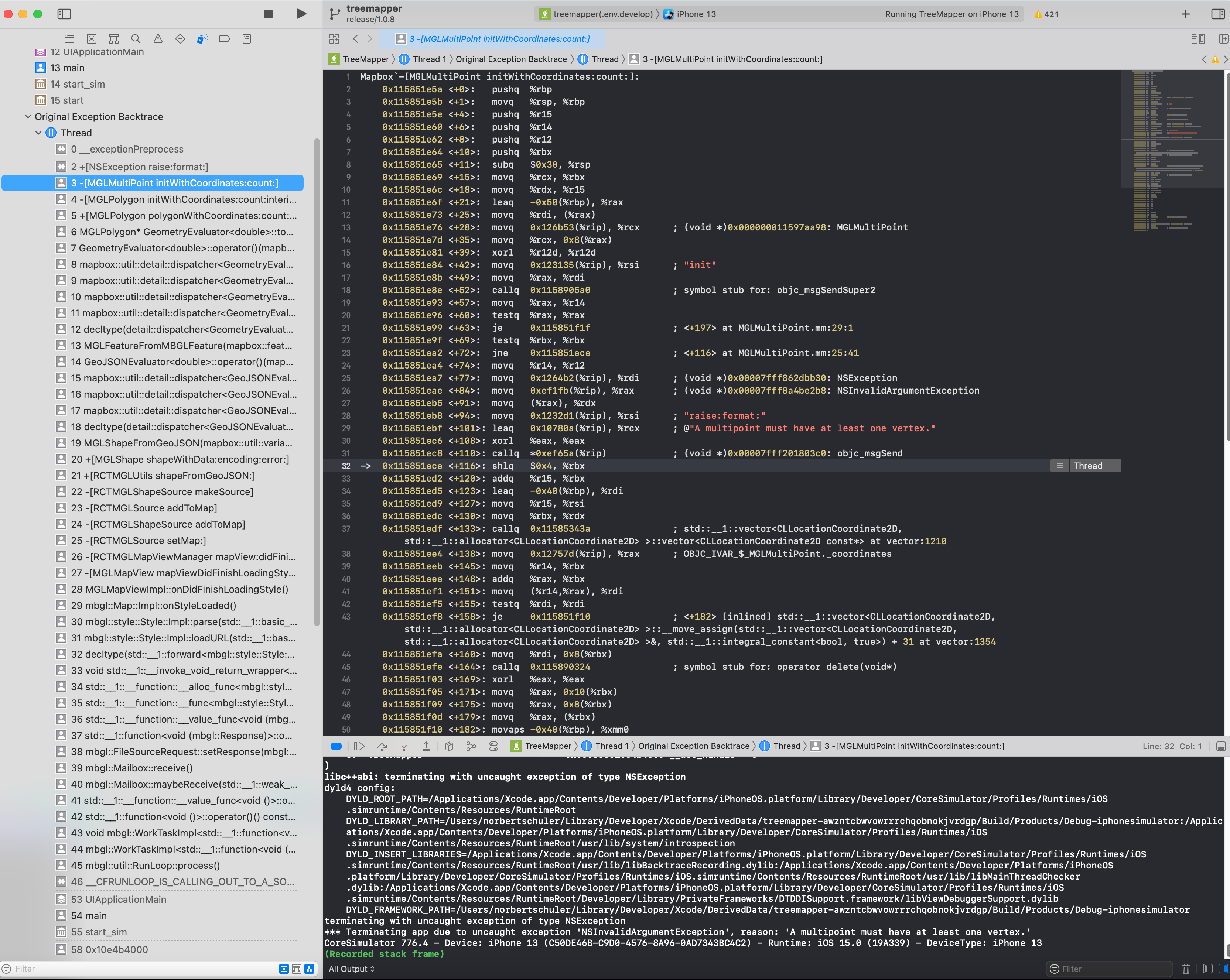The height and width of the screenshot is (980, 1230).
Task: Select the Test navigator diamond icon
Action: (x=180, y=39)
